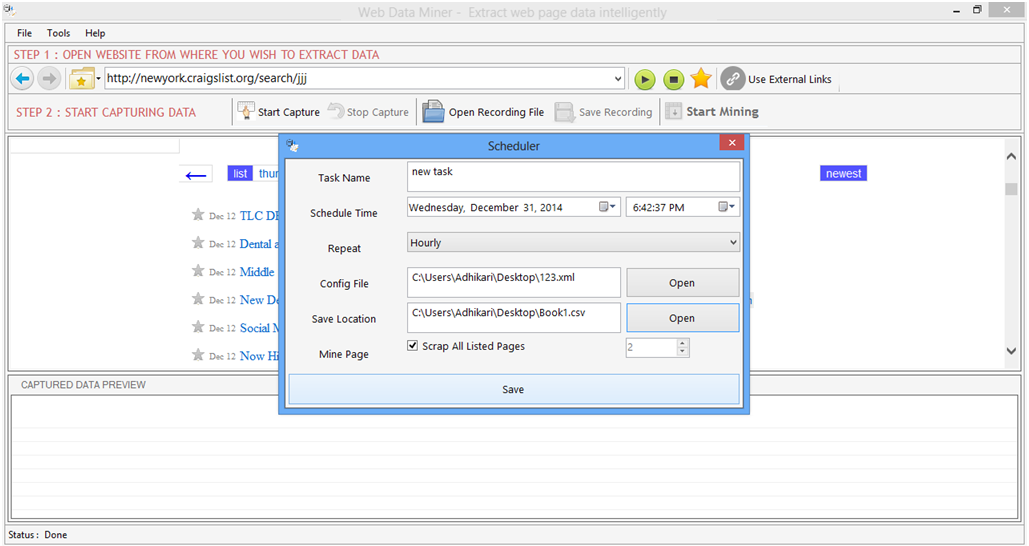Click the stop loading icon in toolbar
The width and height of the screenshot is (1029, 546).
tap(674, 79)
